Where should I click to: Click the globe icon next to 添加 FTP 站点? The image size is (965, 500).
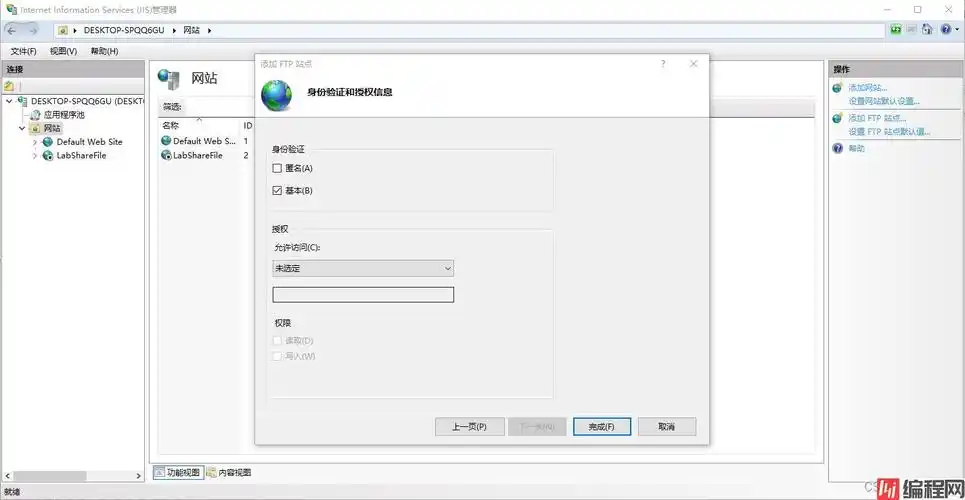pyautogui.click(x=837, y=118)
